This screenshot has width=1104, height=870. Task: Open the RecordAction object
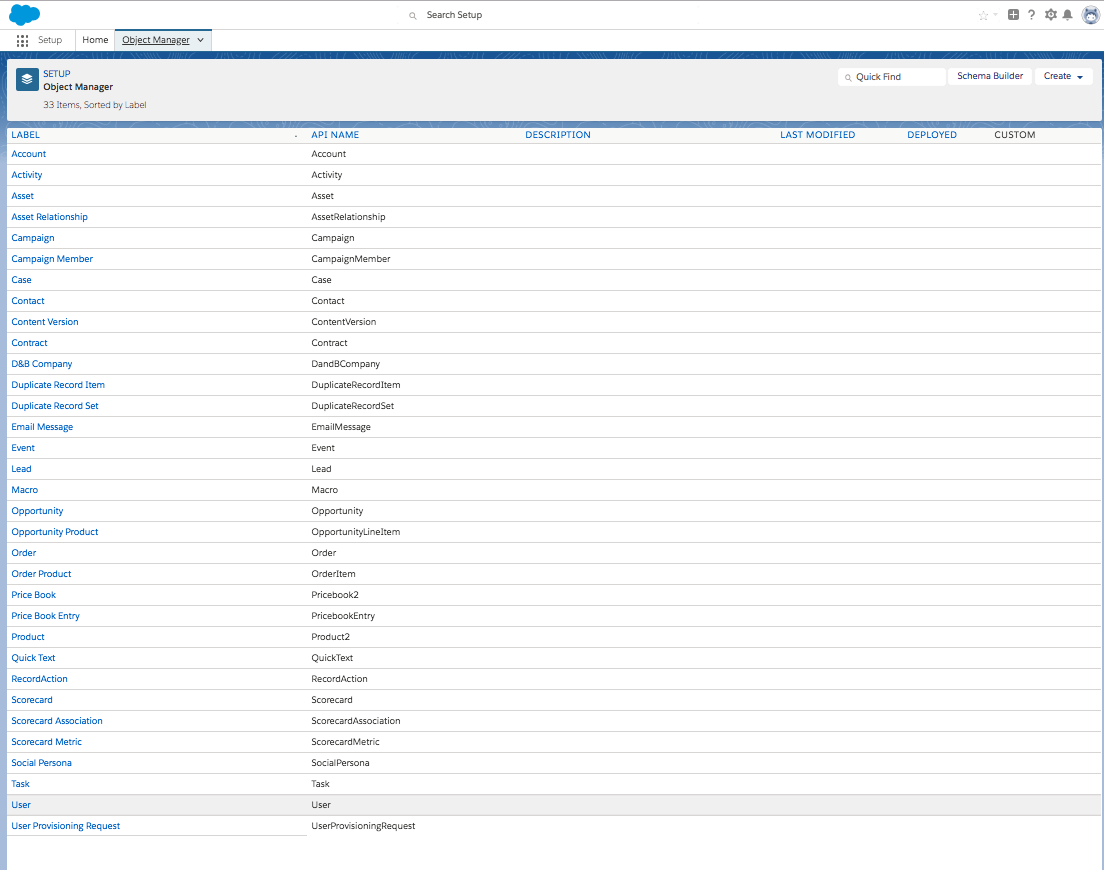point(39,679)
